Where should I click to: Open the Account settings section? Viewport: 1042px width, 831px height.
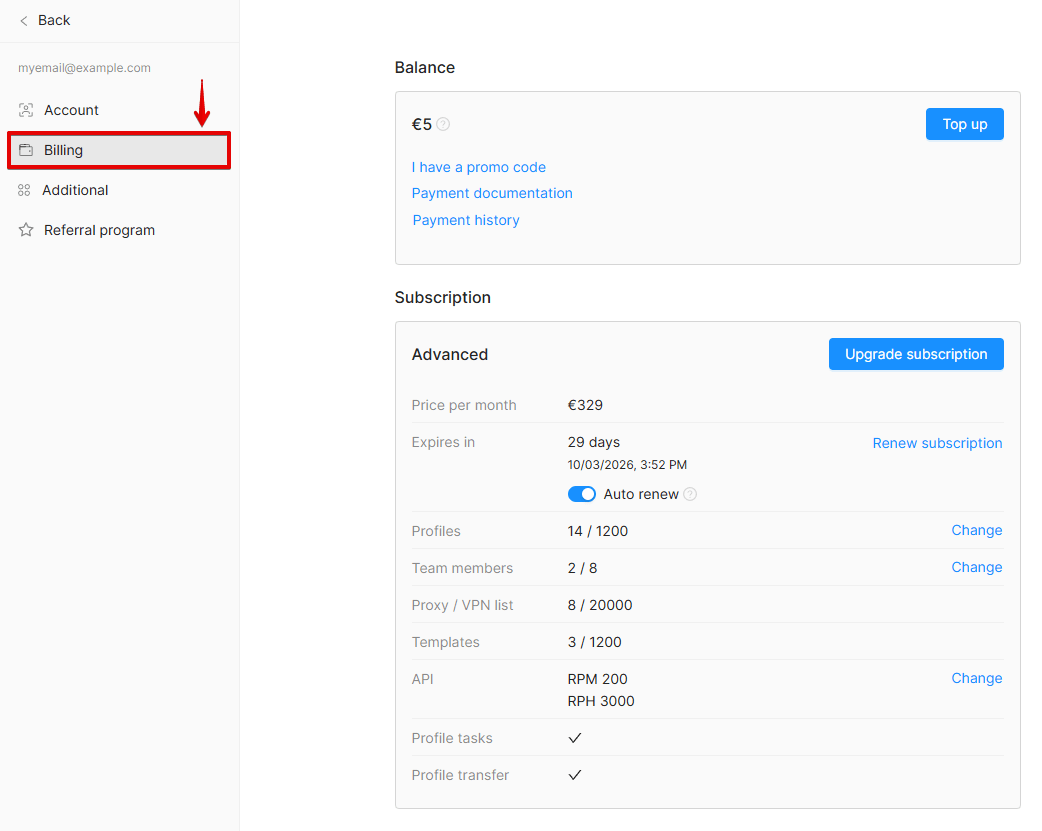tap(120, 110)
